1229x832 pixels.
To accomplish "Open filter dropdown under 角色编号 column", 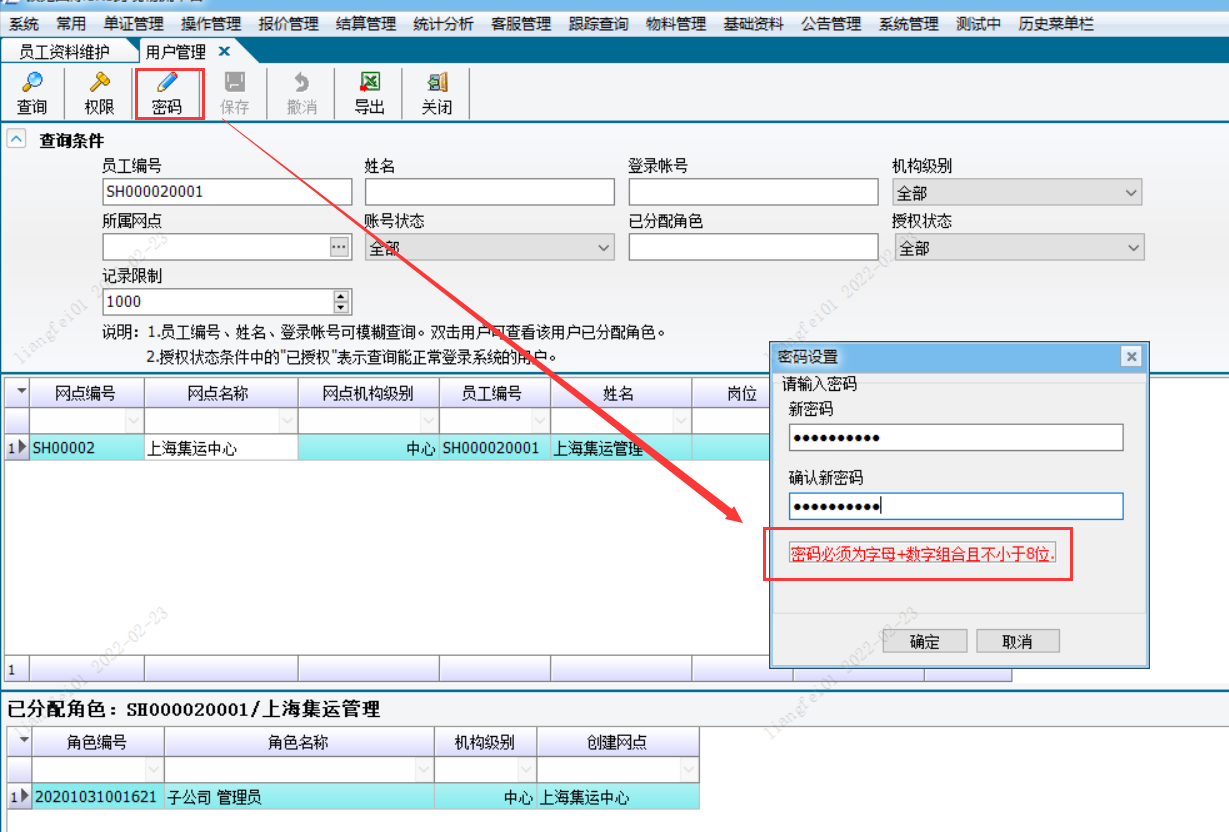I will (x=154, y=770).
